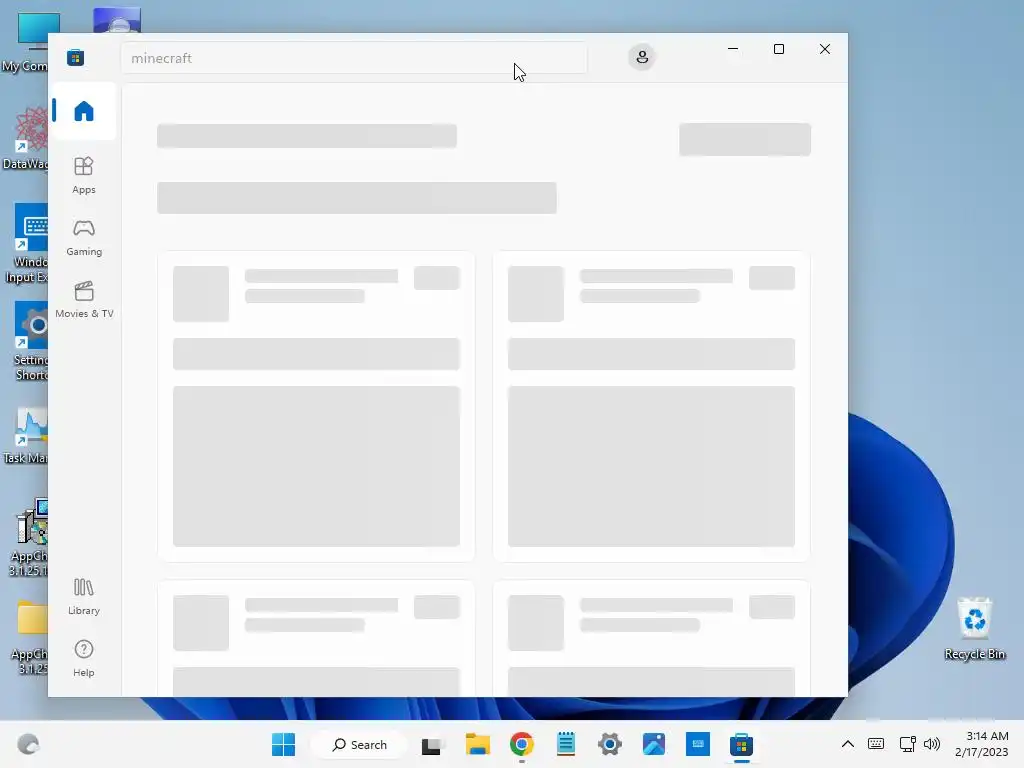Open the clock showing 3:14 AM
Viewport: 1024px width, 768px height.
982,744
